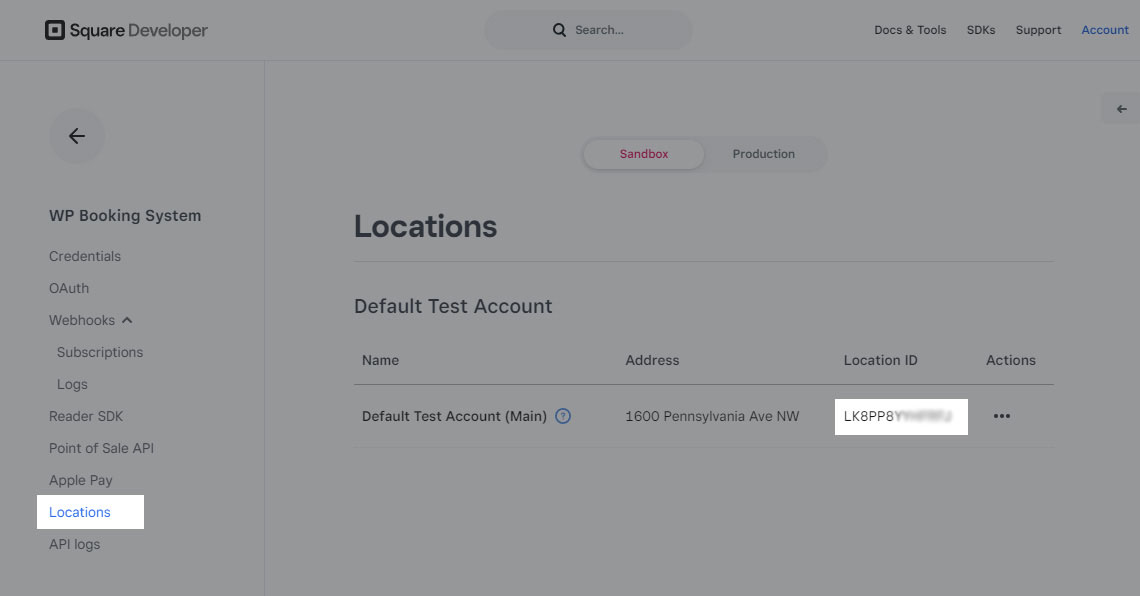Go back using the circular arrow button
1140x596 pixels.
point(77,136)
